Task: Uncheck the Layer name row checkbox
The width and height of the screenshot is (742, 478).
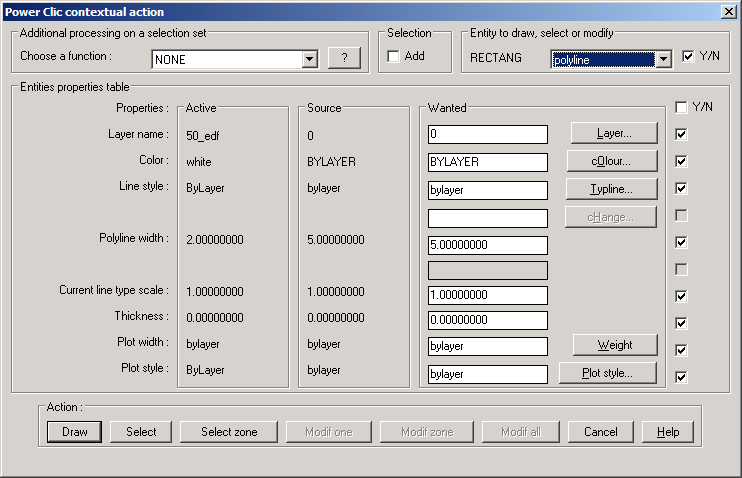Action: point(681,134)
